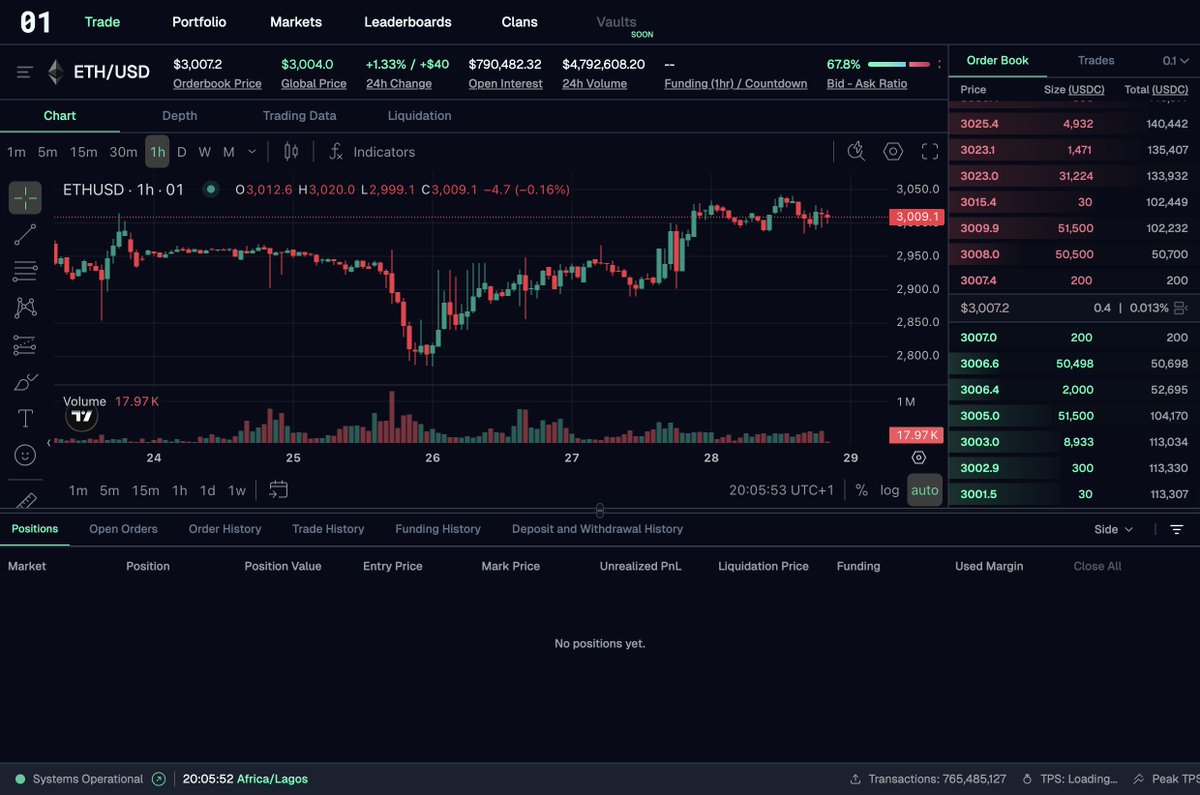This screenshot has height=795, width=1200.
Task: Select the Fibonacci retracement lines tool
Action: (x=25, y=271)
